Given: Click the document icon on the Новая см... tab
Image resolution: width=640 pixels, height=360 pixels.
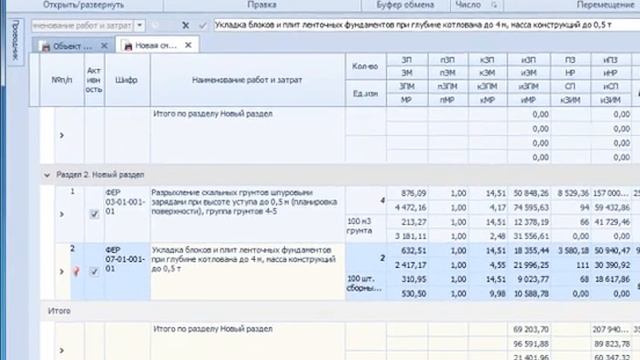Looking at the screenshot, I should point(128,46).
